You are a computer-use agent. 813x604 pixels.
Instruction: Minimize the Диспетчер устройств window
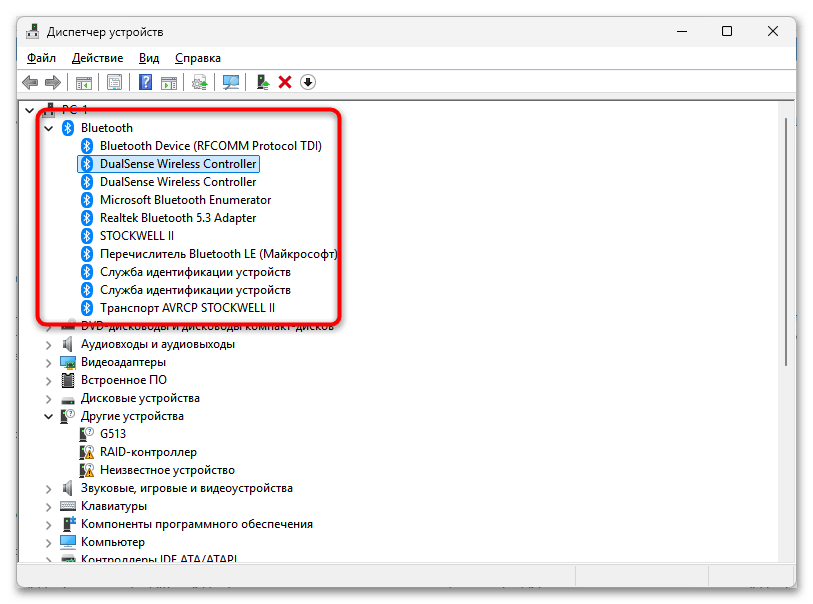[682, 32]
